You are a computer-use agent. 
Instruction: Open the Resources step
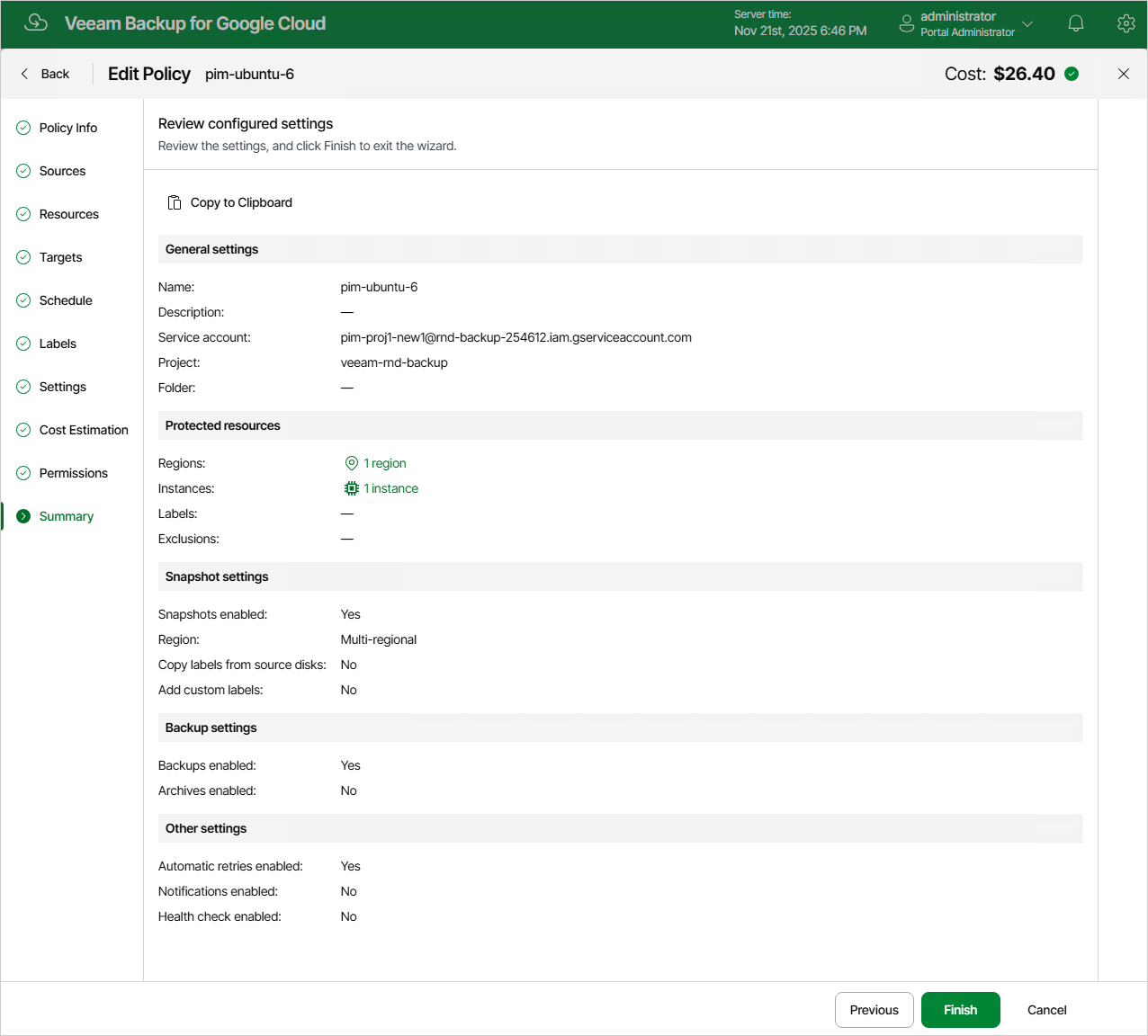pyautogui.click(x=69, y=214)
